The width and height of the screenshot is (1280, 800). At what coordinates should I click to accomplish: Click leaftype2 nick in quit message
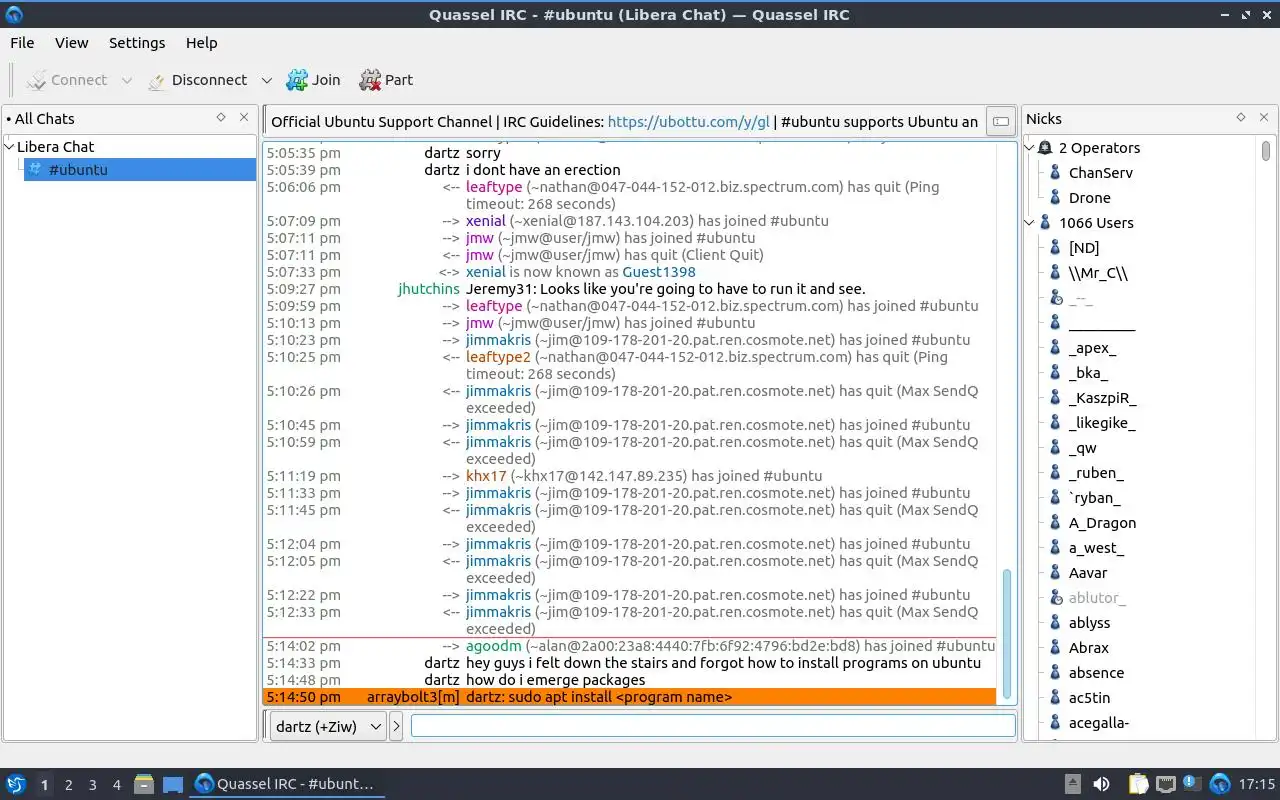pyautogui.click(x=498, y=357)
